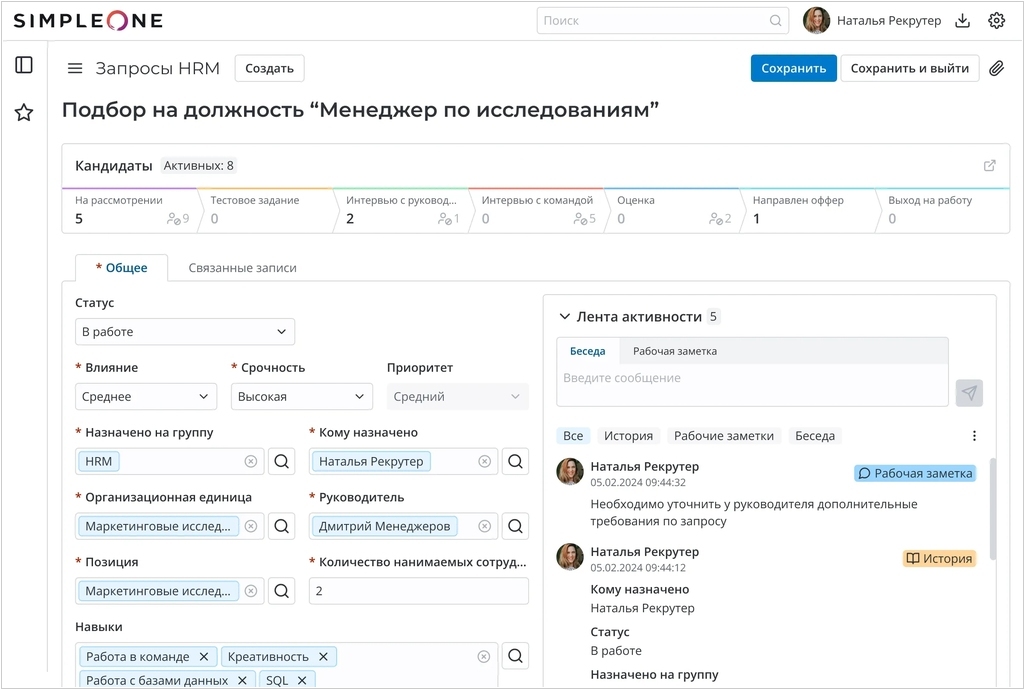Clear the Назначено на группу field

pos(251,461)
